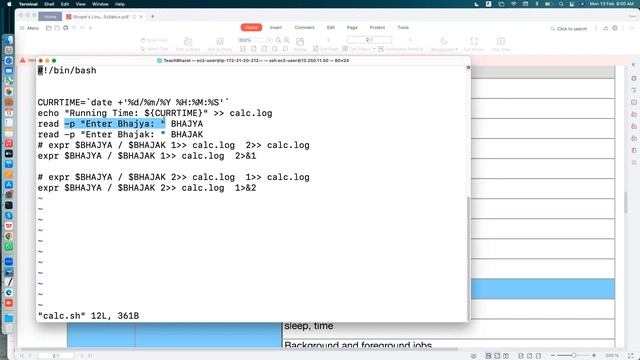Switch to the Protect ribbon tab

(377, 27)
